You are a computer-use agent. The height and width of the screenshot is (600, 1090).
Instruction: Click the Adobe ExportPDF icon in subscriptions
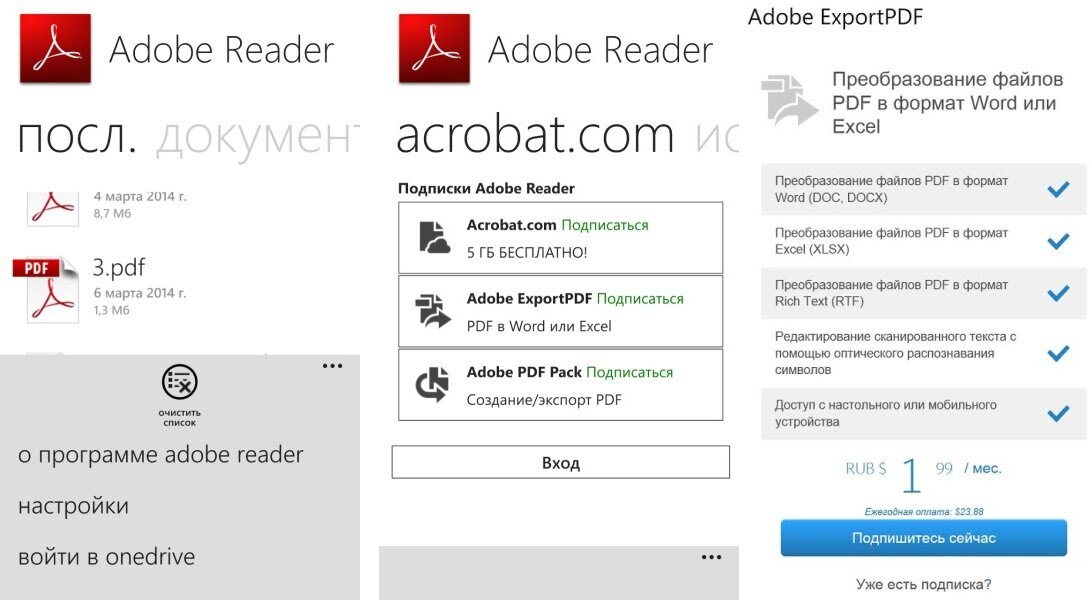pyautogui.click(x=432, y=311)
